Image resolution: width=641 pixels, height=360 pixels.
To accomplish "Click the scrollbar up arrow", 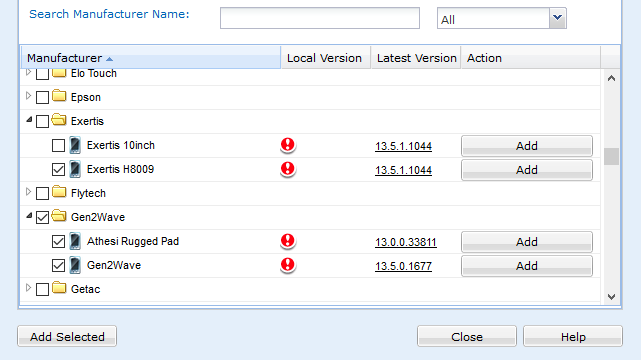I will 611,78.
